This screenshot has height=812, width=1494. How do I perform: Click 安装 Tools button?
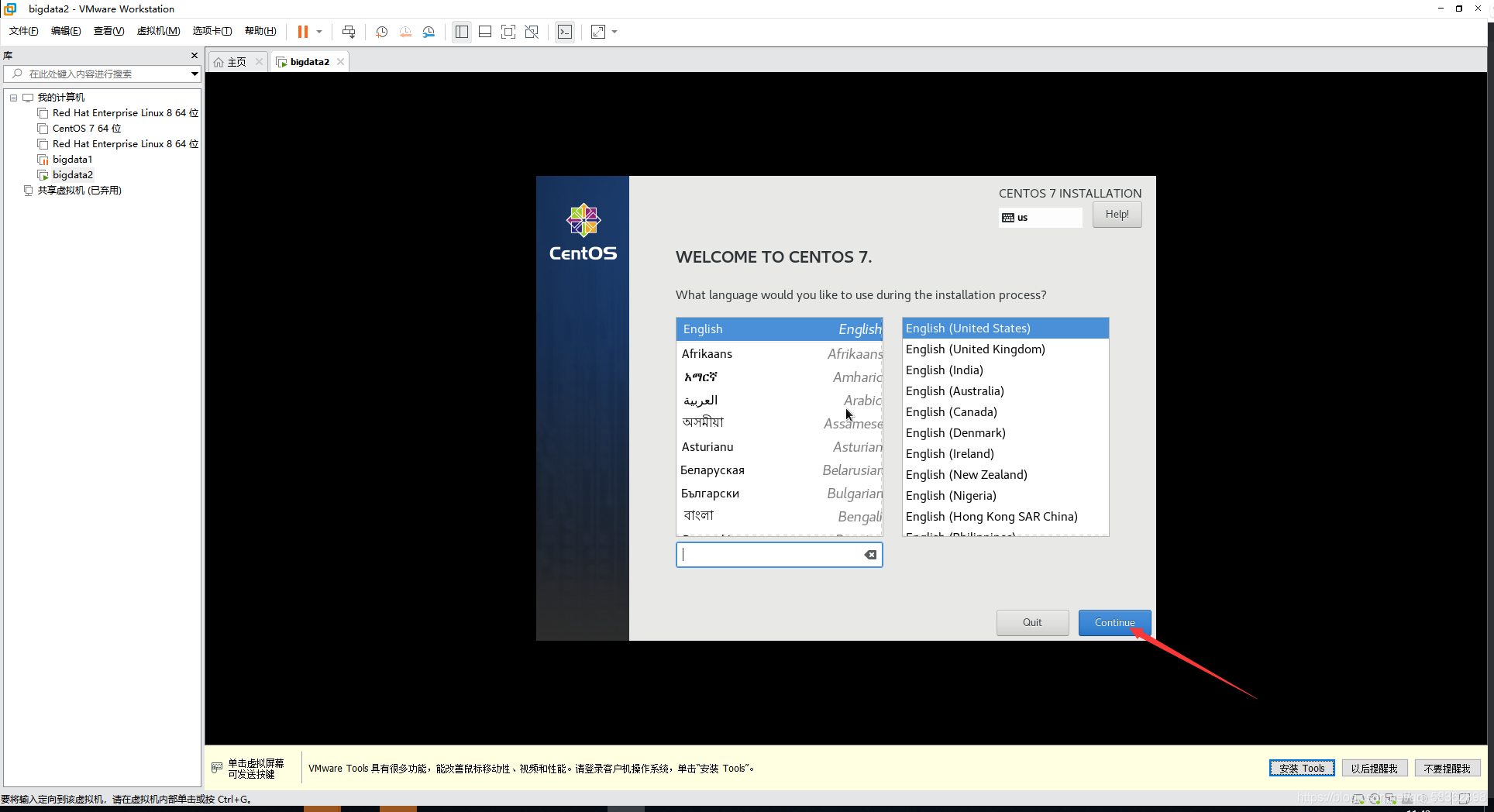[x=1302, y=769]
